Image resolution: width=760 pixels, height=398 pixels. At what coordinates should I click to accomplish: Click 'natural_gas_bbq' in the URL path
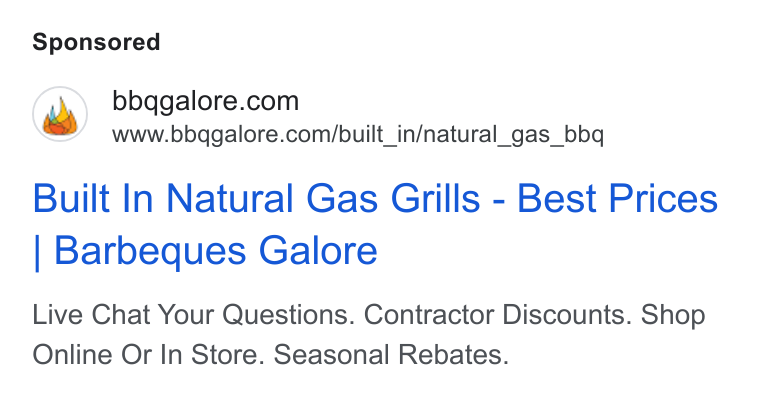[x=514, y=134]
